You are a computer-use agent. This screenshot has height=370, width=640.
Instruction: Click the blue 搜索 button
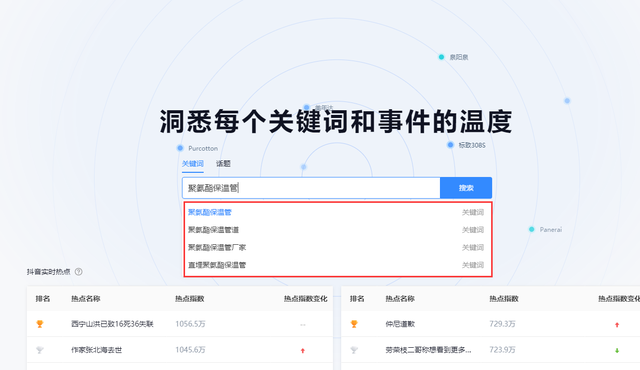click(466, 188)
